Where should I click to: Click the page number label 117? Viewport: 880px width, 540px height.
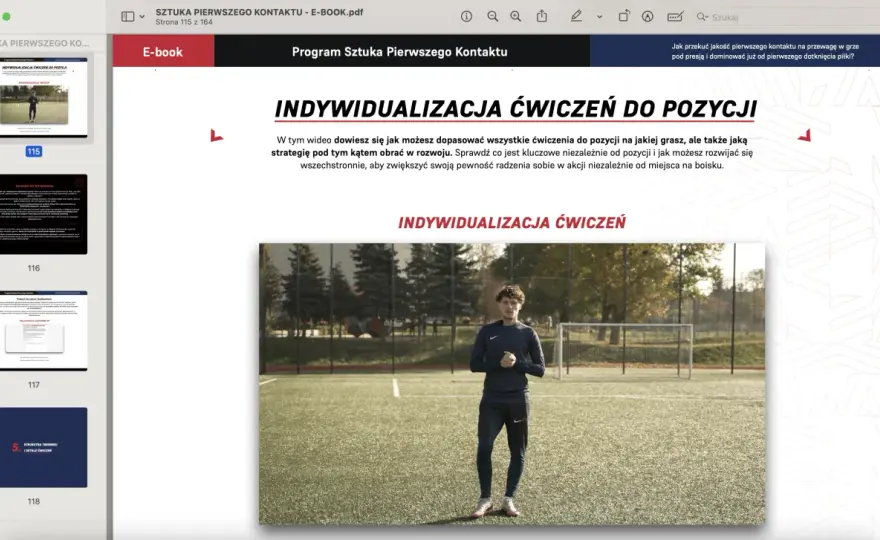(34, 385)
